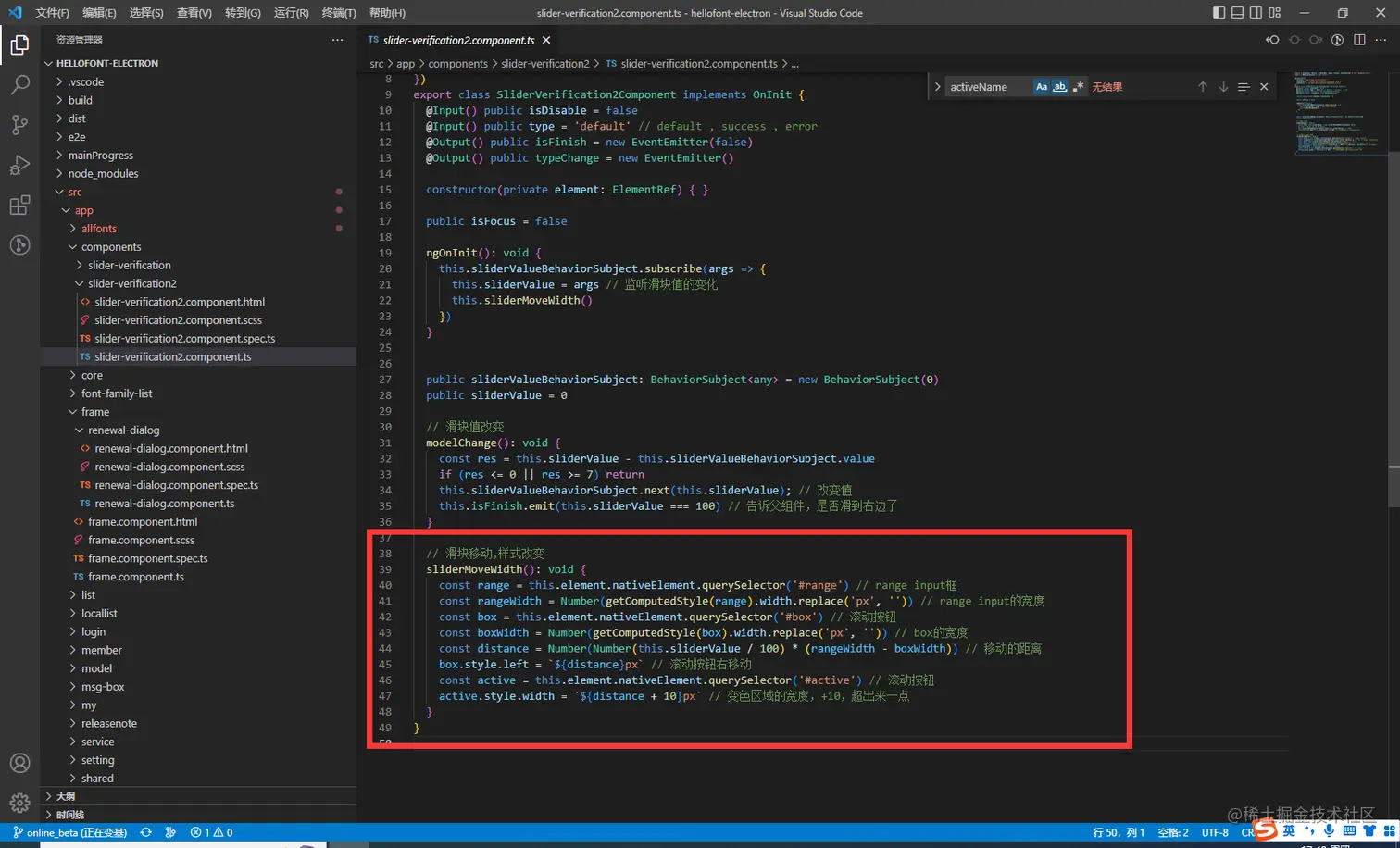Click the Sogou skin shirt icon
The width and height of the screenshot is (1400, 848).
pos(1369,830)
